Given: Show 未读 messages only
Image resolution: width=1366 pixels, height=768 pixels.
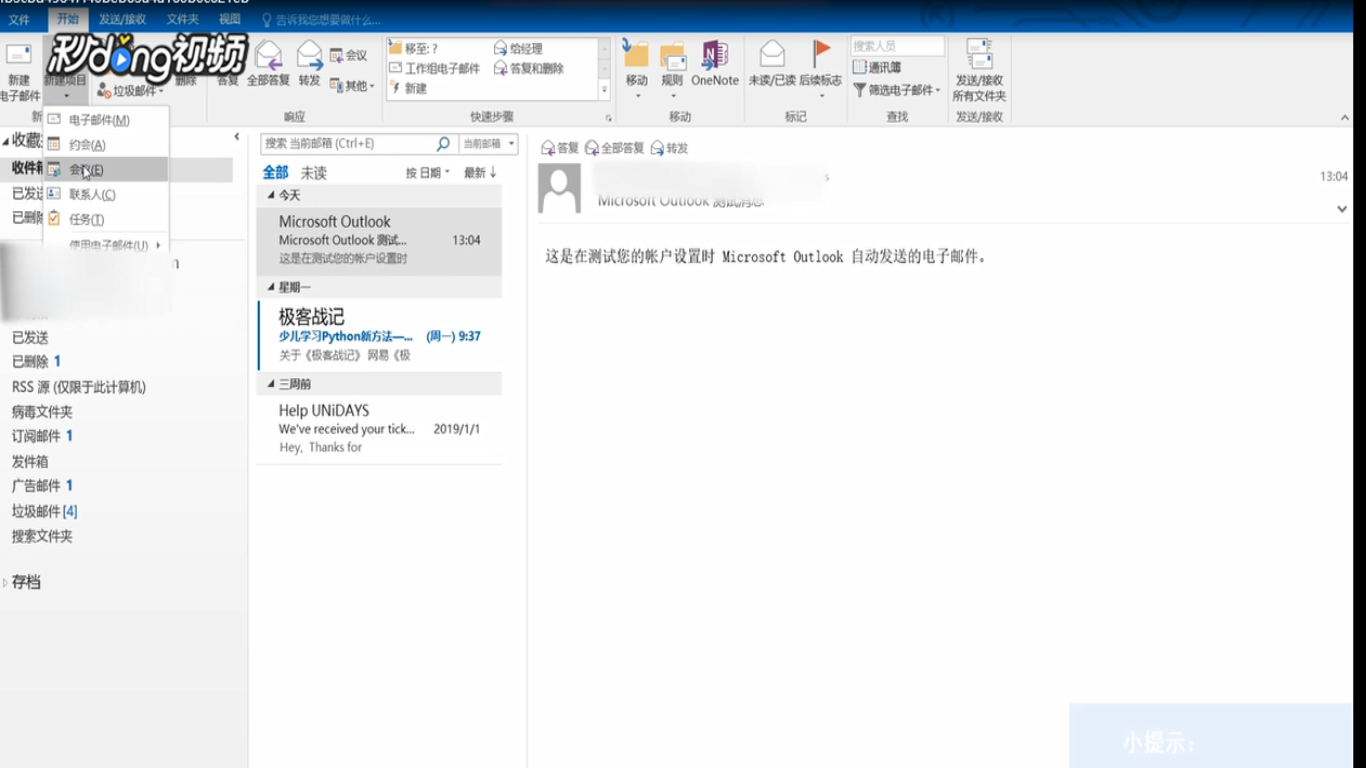Looking at the screenshot, I should point(314,173).
